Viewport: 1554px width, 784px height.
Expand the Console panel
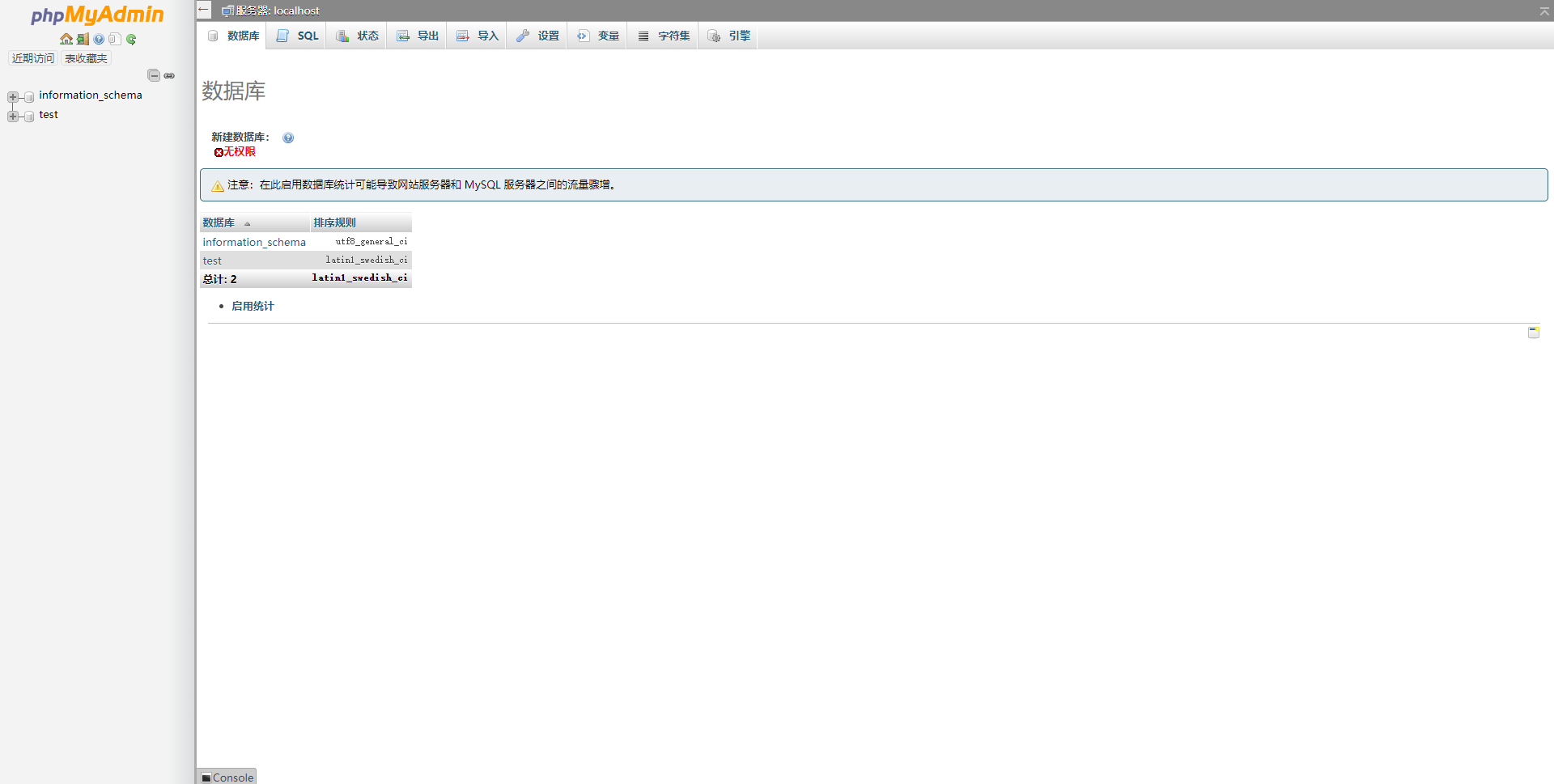pyautogui.click(x=227, y=777)
